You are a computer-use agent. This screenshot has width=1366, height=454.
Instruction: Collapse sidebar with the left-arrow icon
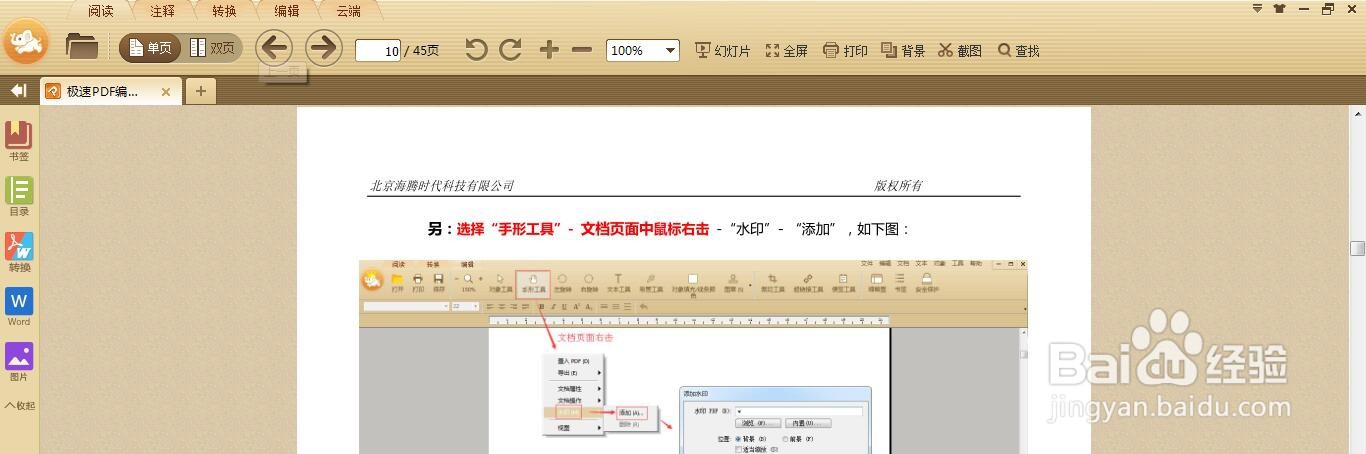[18, 91]
